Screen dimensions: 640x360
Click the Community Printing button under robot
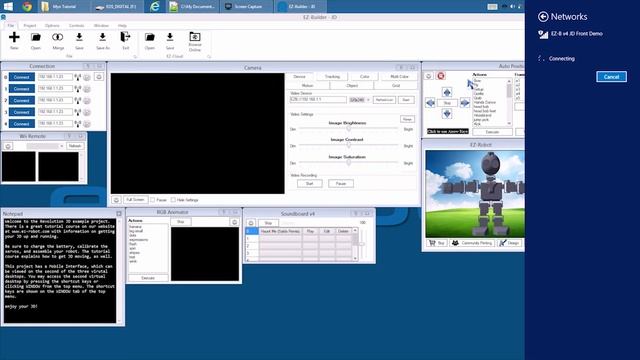[472, 243]
